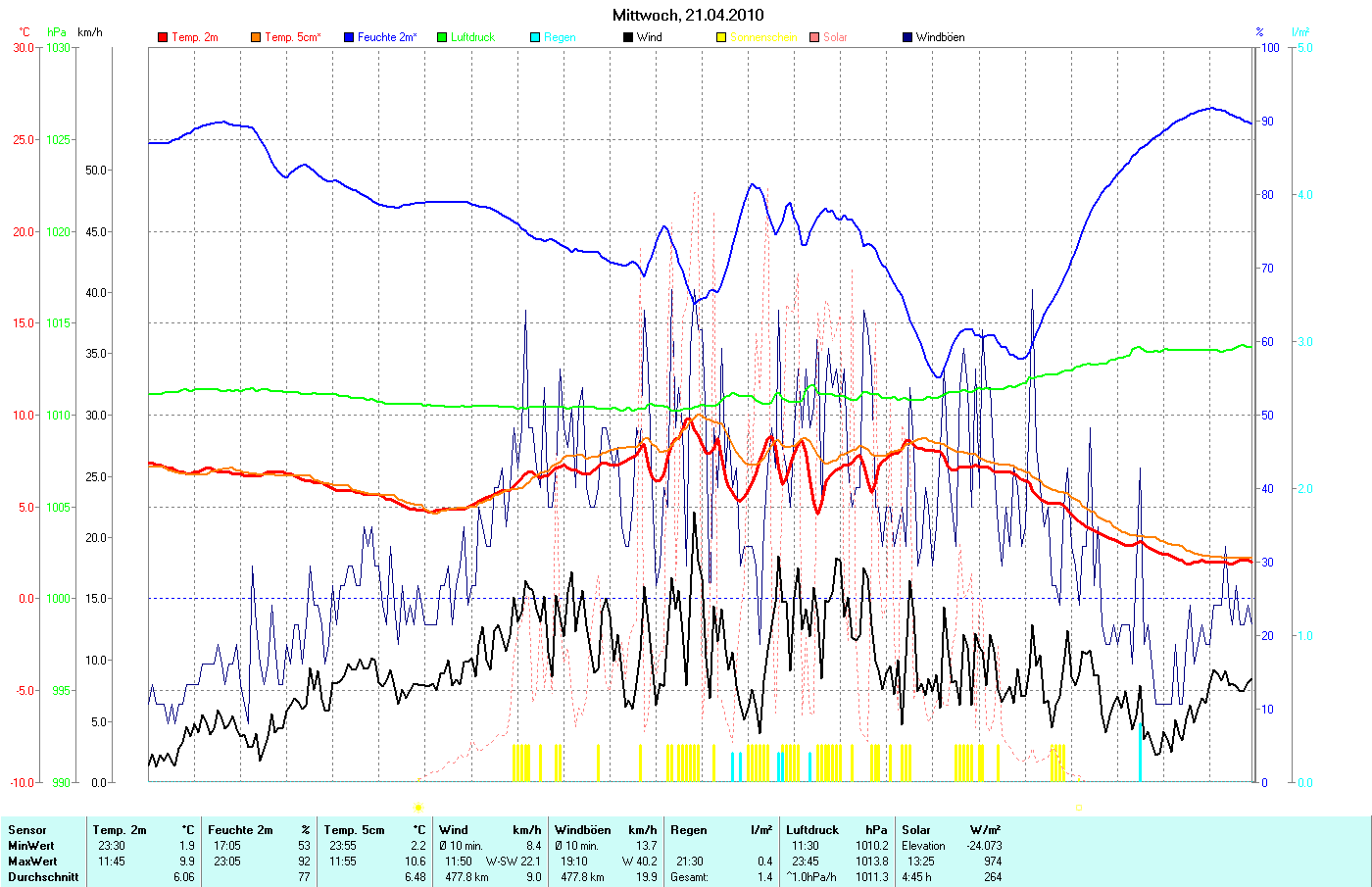Click the green Luftdruck legend square
Viewport: 1372px width, 887px height.
coord(442,37)
